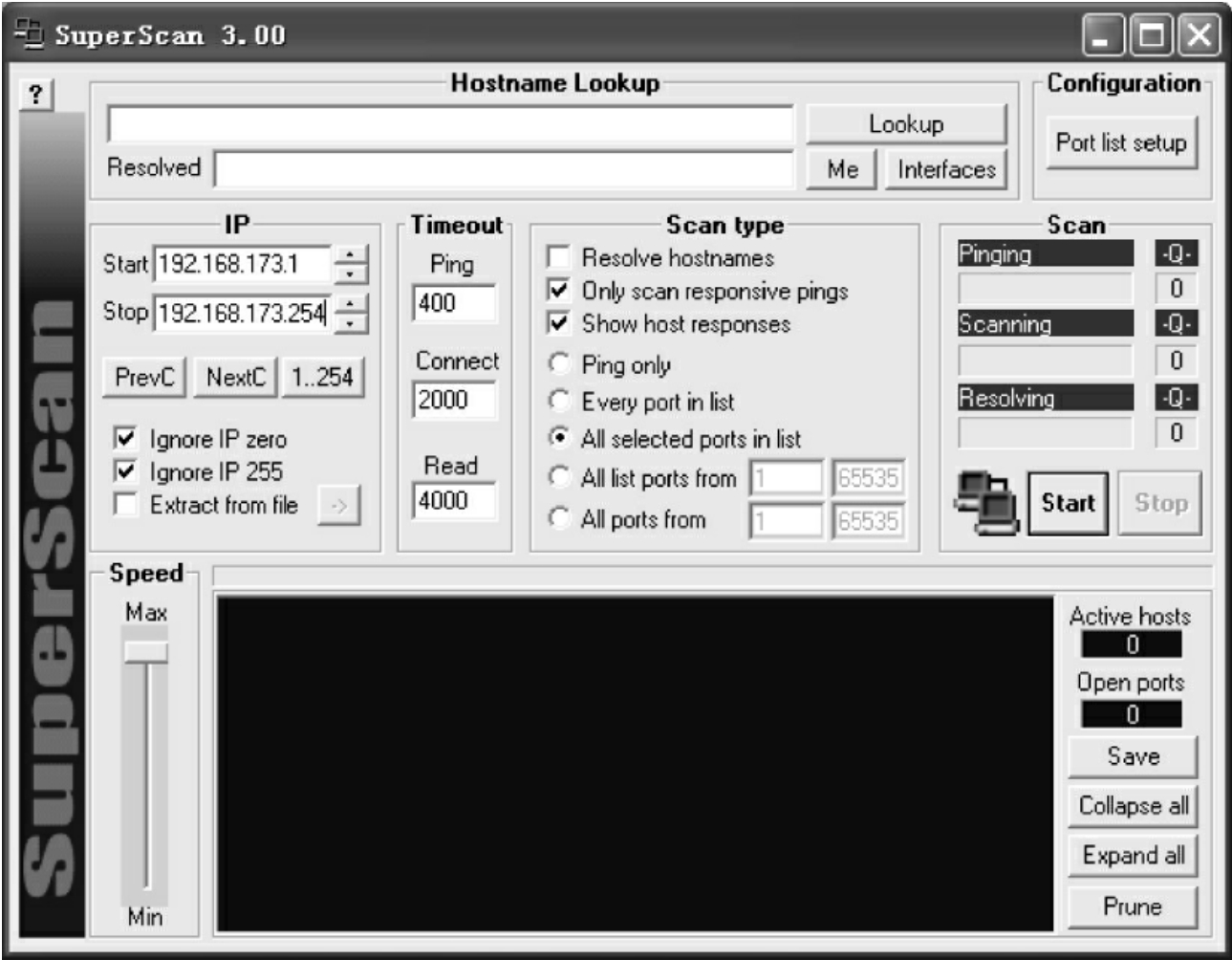Click the question mark help button
This screenshot has height=960, width=1232.
point(36,95)
